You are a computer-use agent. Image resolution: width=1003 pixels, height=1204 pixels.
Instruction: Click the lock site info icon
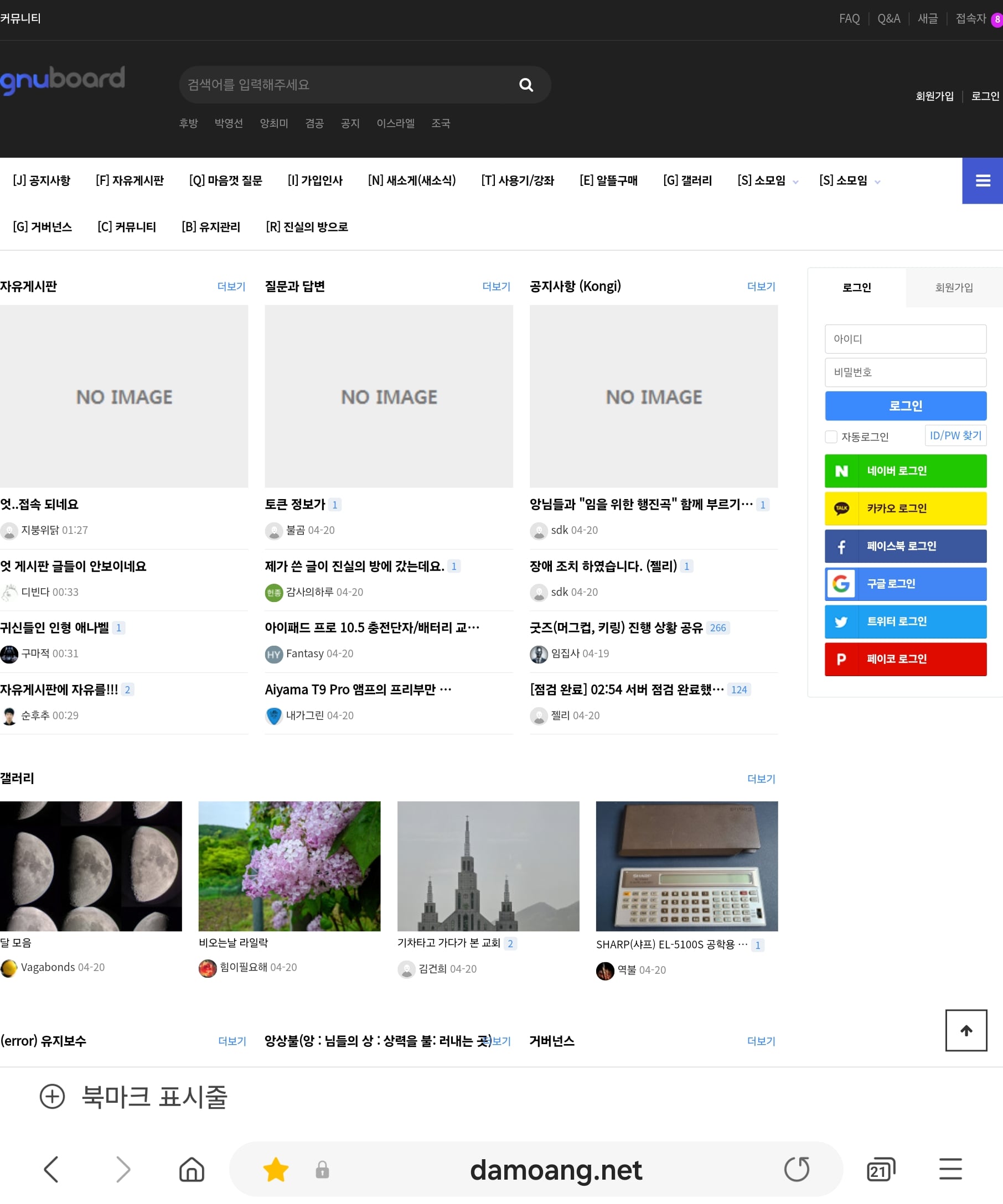(x=322, y=1170)
